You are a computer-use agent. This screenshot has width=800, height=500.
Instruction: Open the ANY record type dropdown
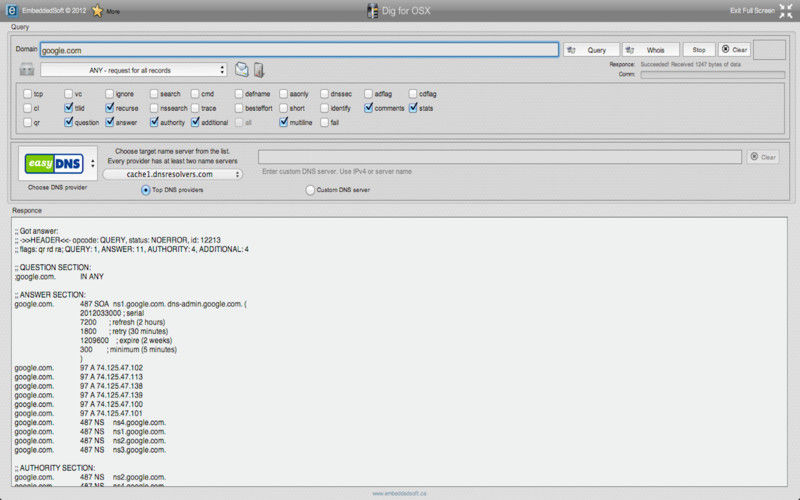pyautogui.click(x=134, y=70)
